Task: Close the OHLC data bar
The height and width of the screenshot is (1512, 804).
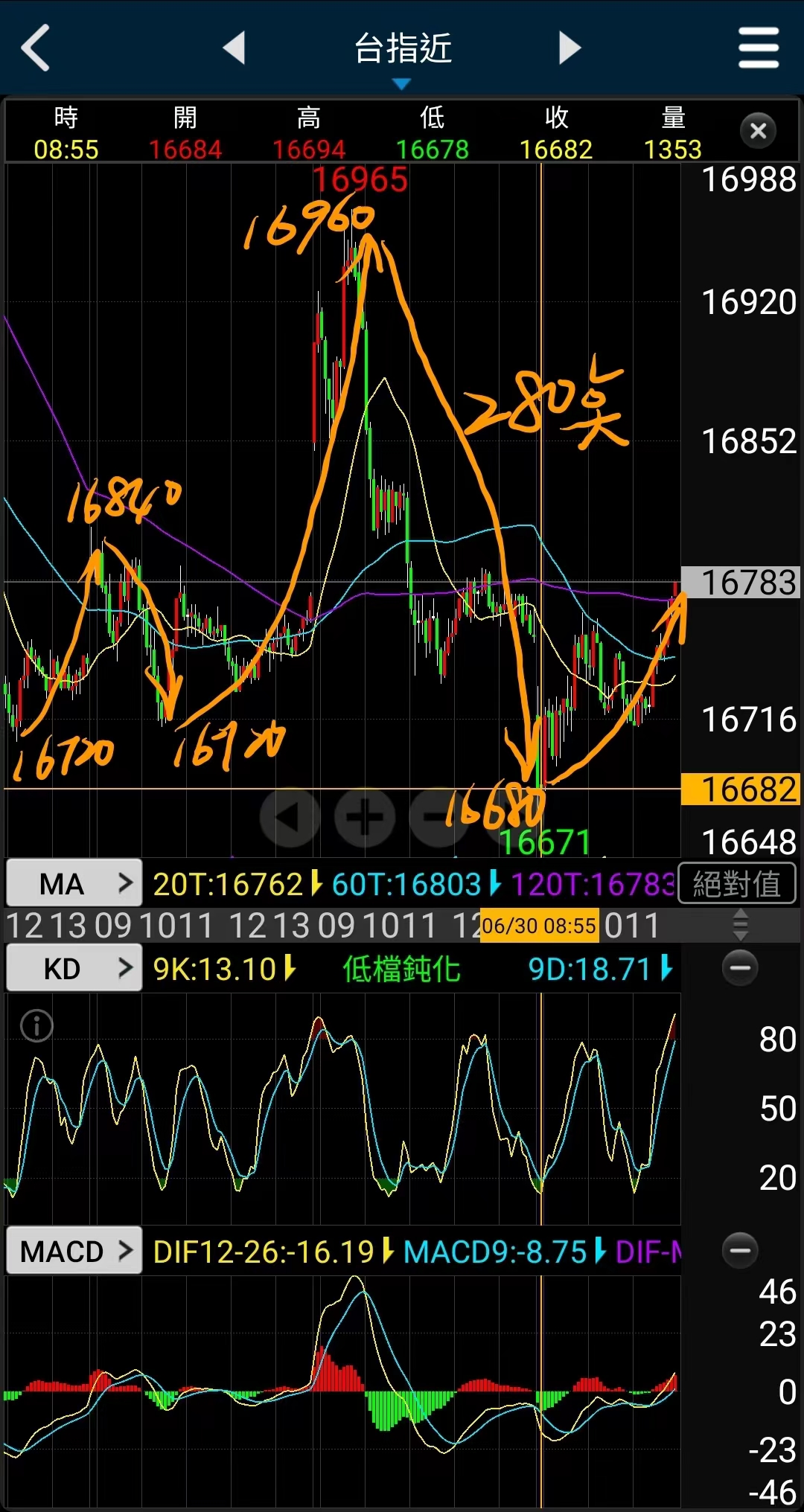Action: pos(758,131)
